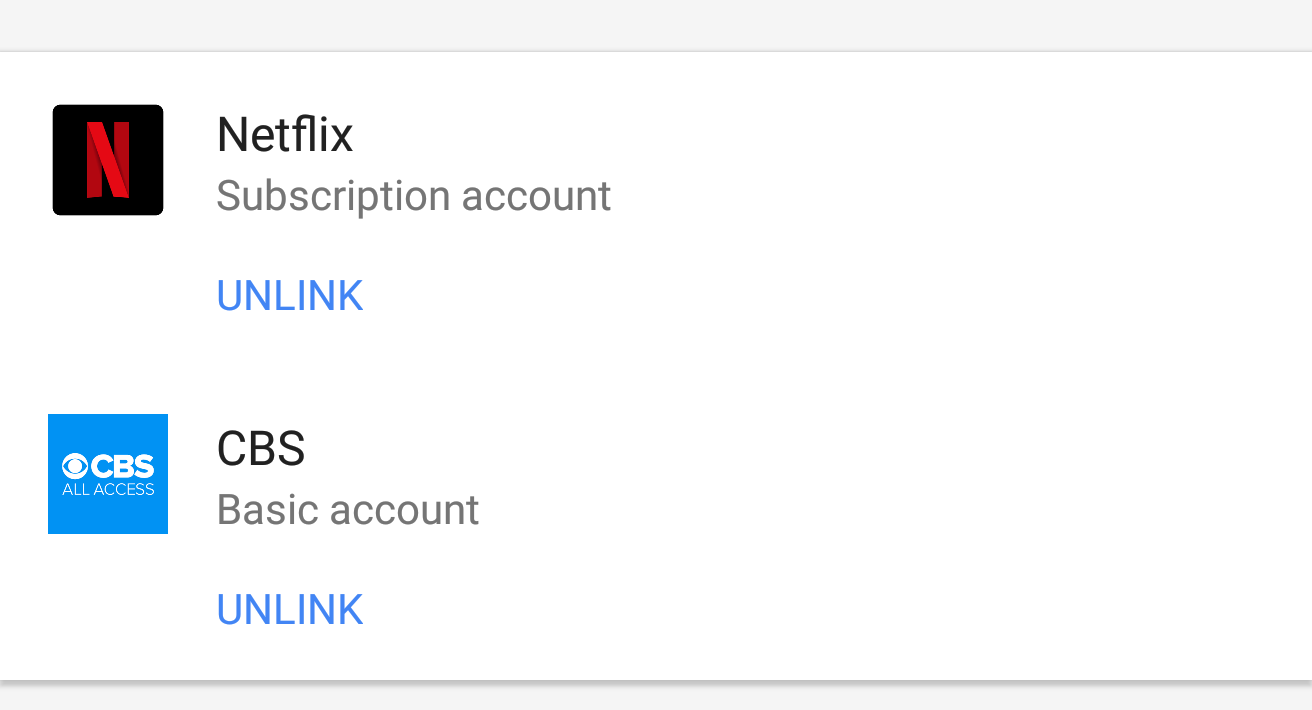The width and height of the screenshot is (1312, 710).
Task: Click the Basic account label
Action: tap(348, 510)
